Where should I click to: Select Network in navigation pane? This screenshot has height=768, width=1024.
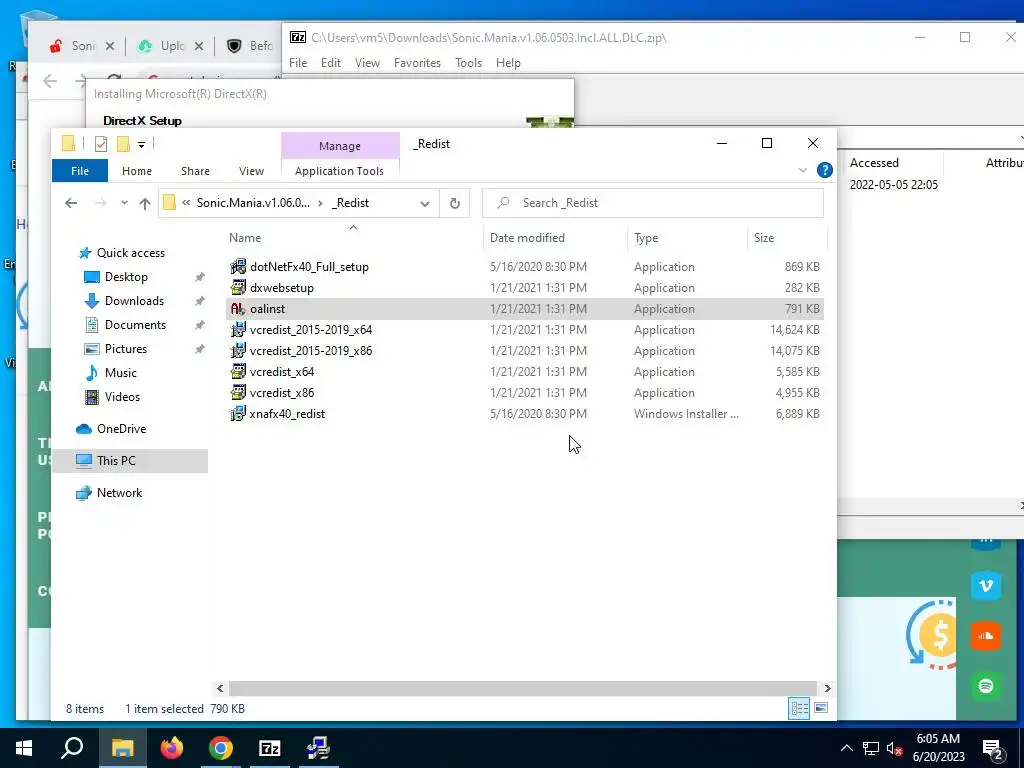click(x=120, y=493)
